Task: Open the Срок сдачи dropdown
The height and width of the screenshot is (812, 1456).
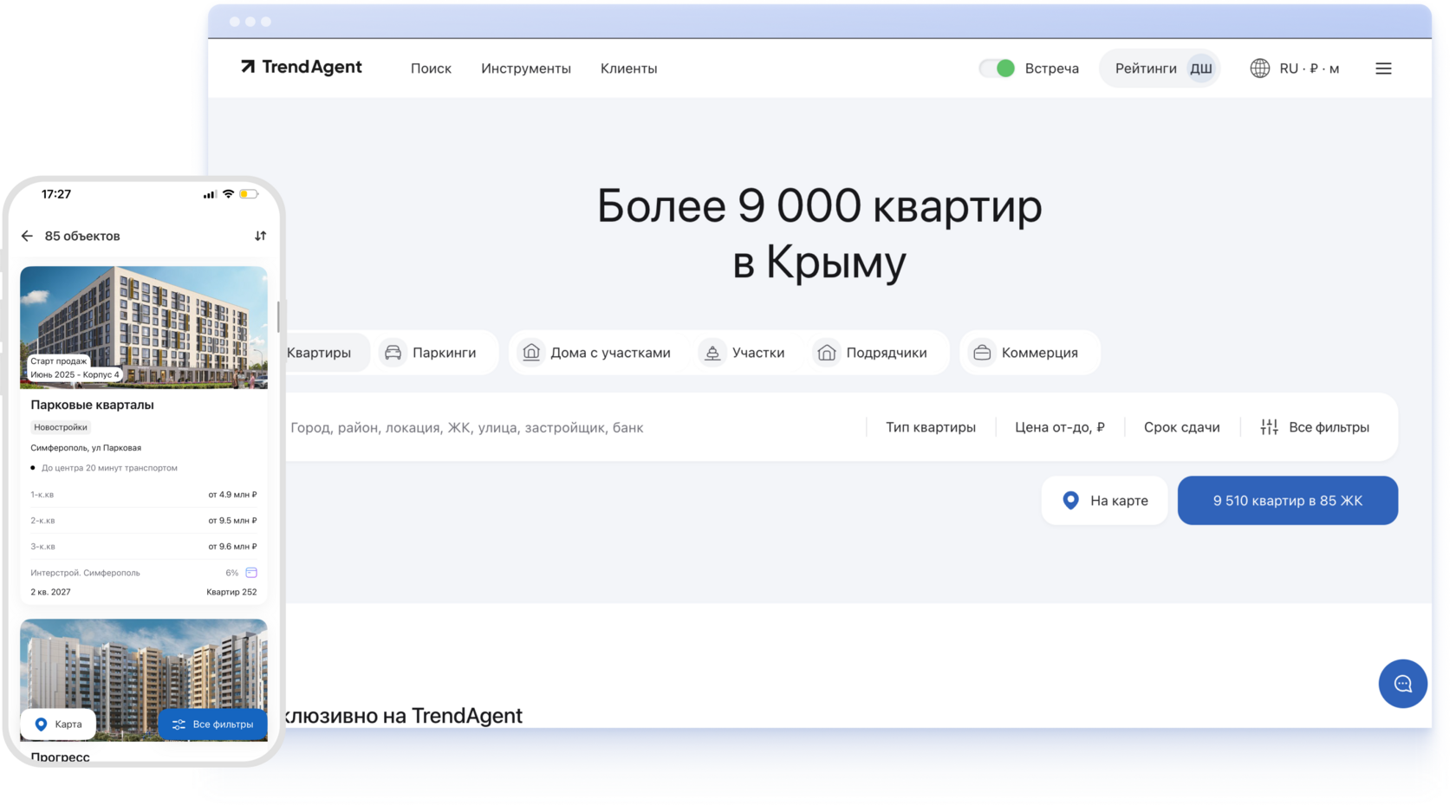Action: (1182, 427)
